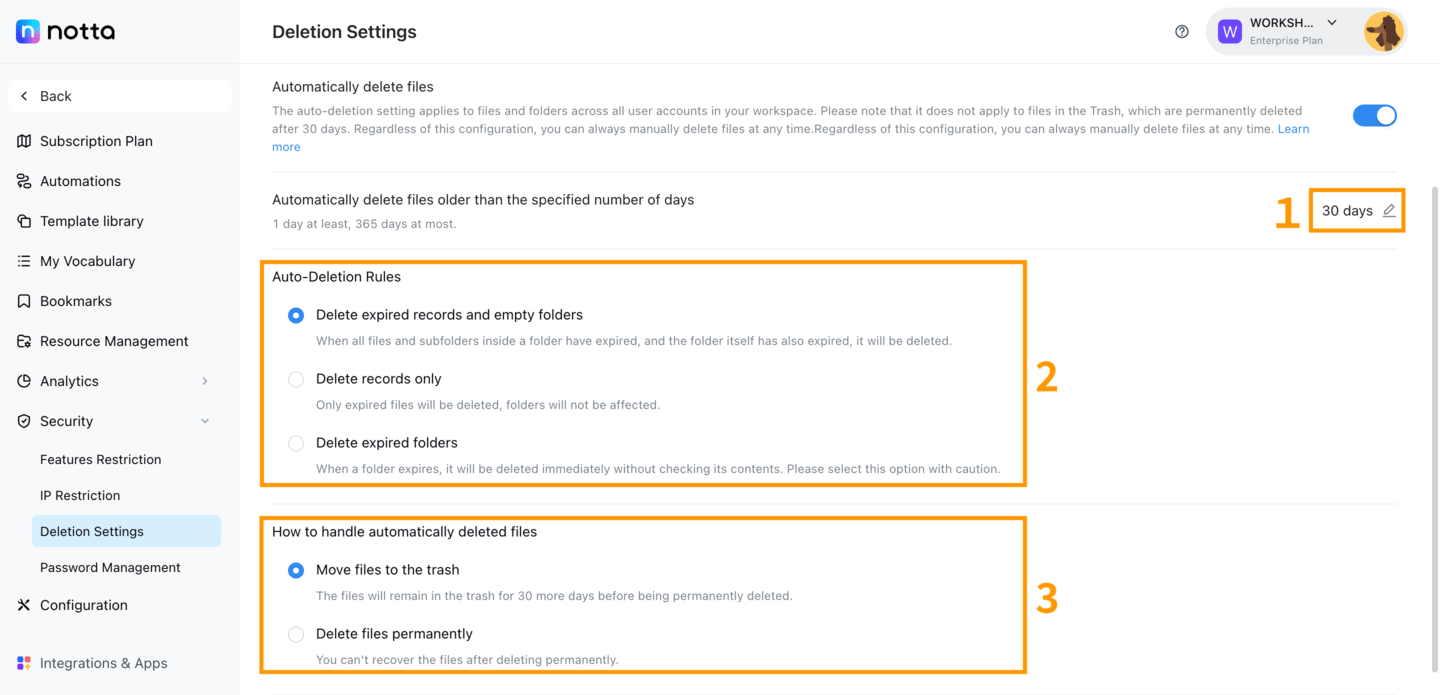Image resolution: width=1440 pixels, height=695 pixels.
Task: Click the Bookmarks sidebar icon
Action: tap(24, 301)
